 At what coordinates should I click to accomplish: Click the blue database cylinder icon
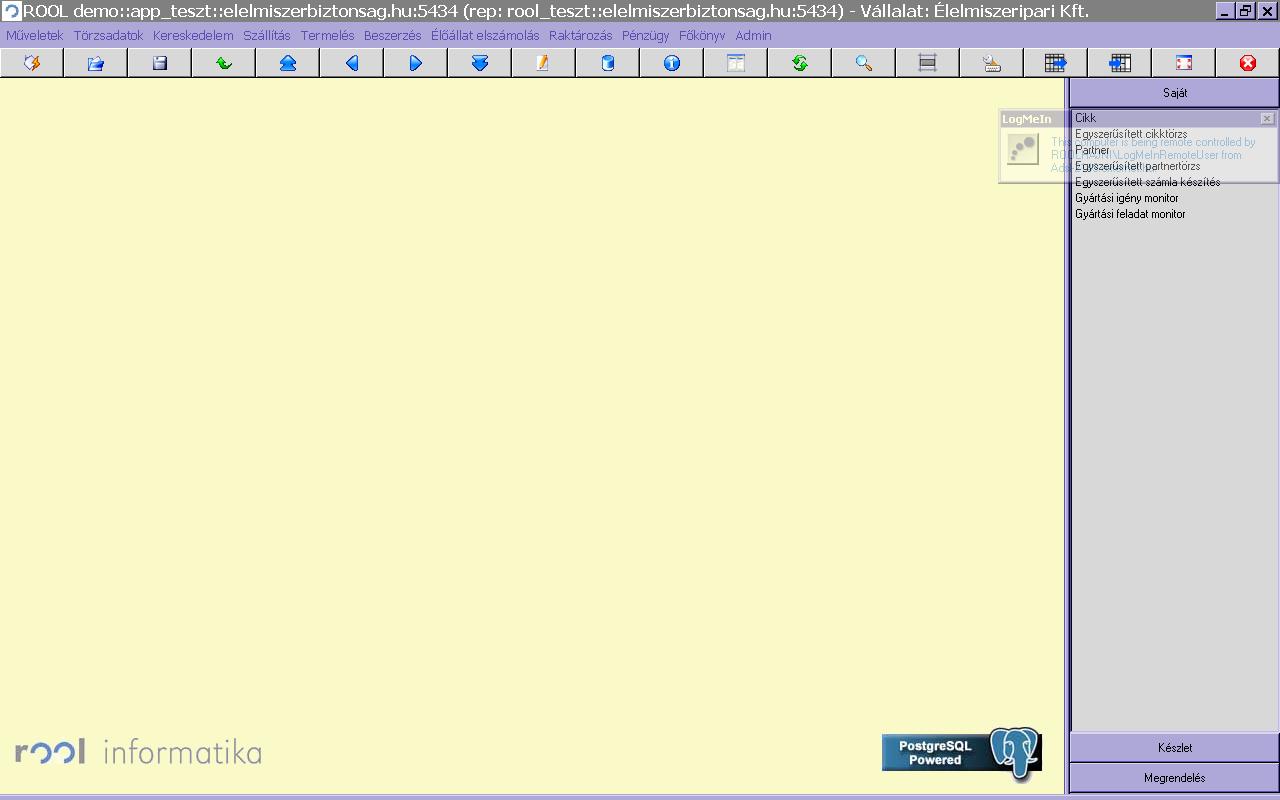pos(607,63)
